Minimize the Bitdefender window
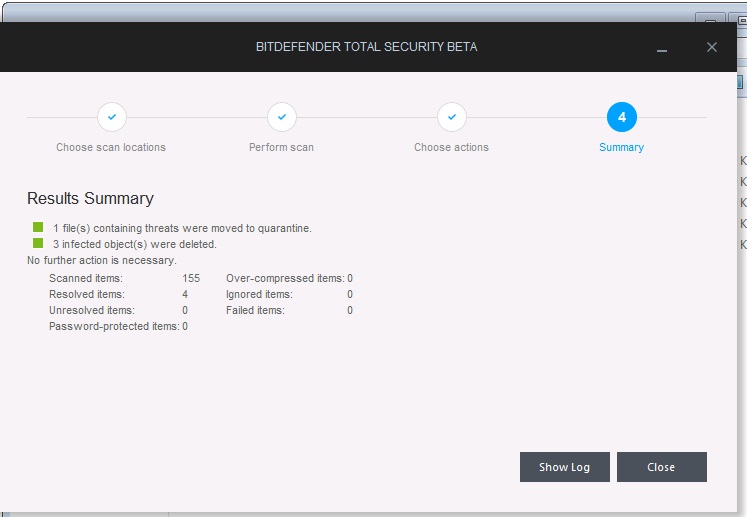747x517 pixels. [662, 48]
